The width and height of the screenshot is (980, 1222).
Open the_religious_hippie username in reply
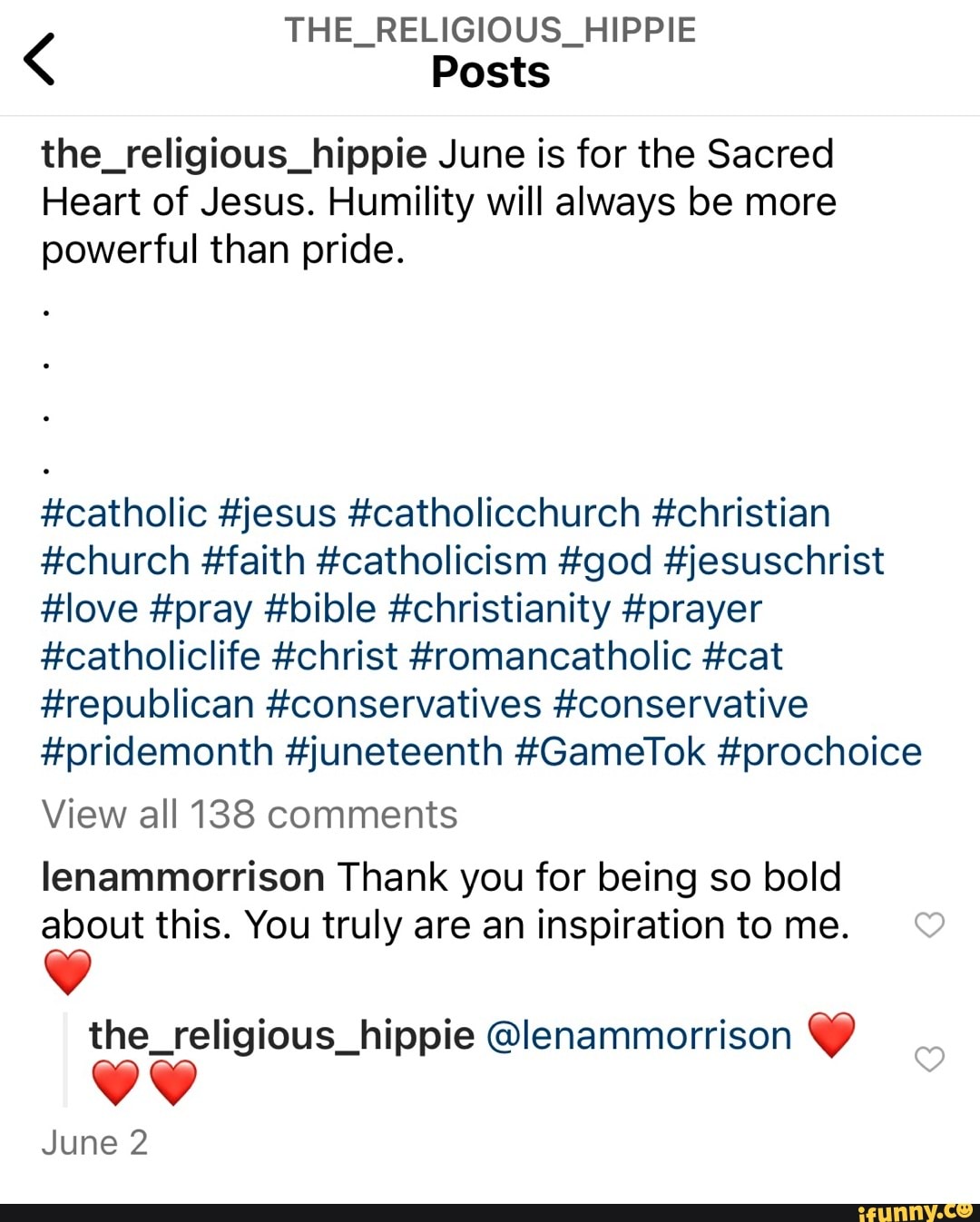click(281, 1035)
